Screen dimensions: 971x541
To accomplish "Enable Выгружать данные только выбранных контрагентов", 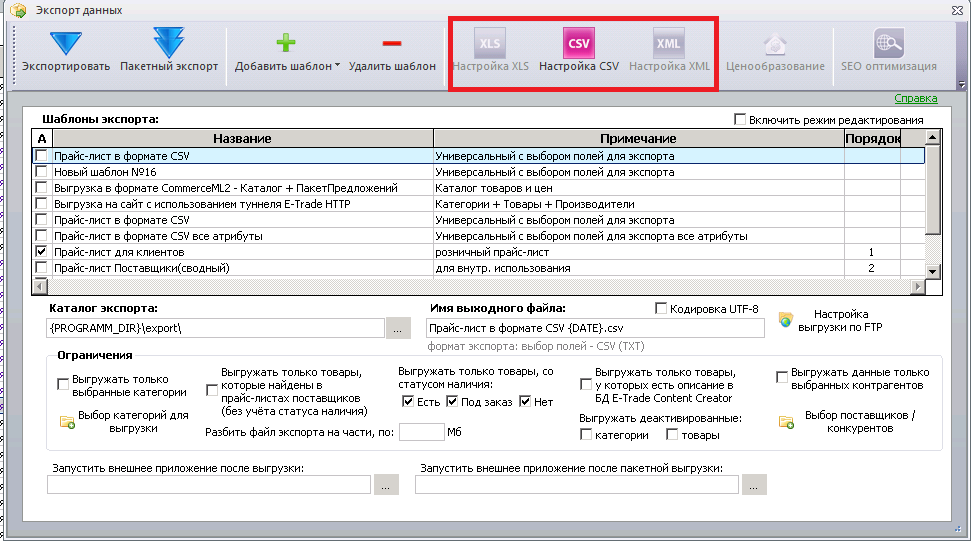I will tap(782, 377).
